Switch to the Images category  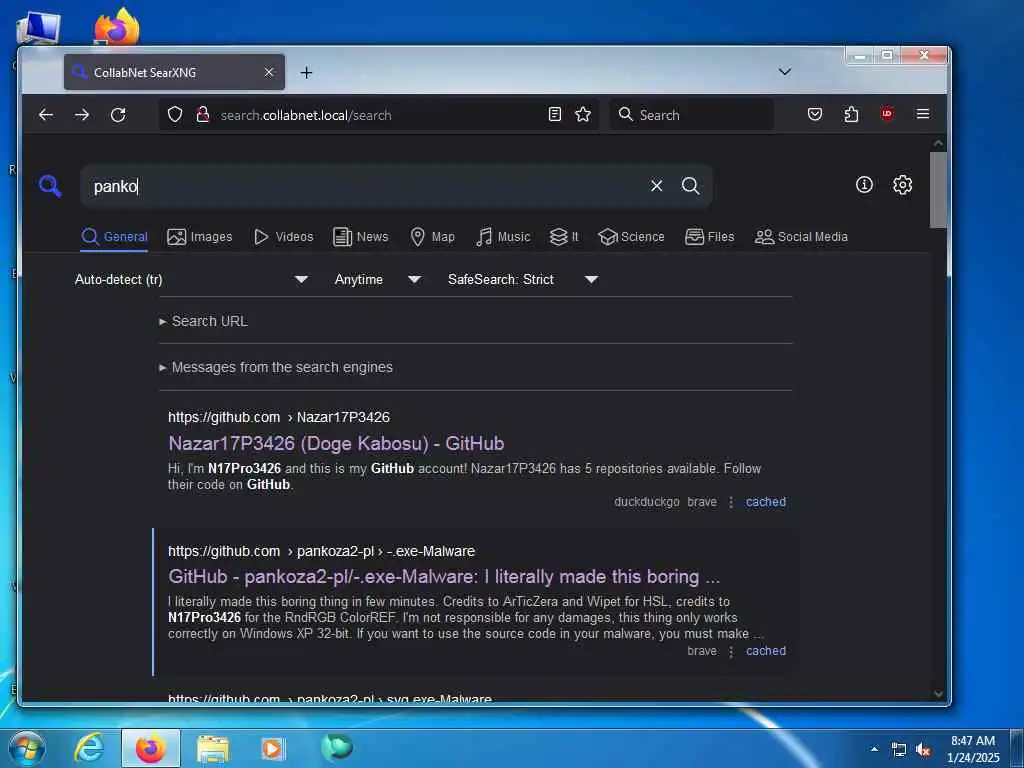pos(200,237)
